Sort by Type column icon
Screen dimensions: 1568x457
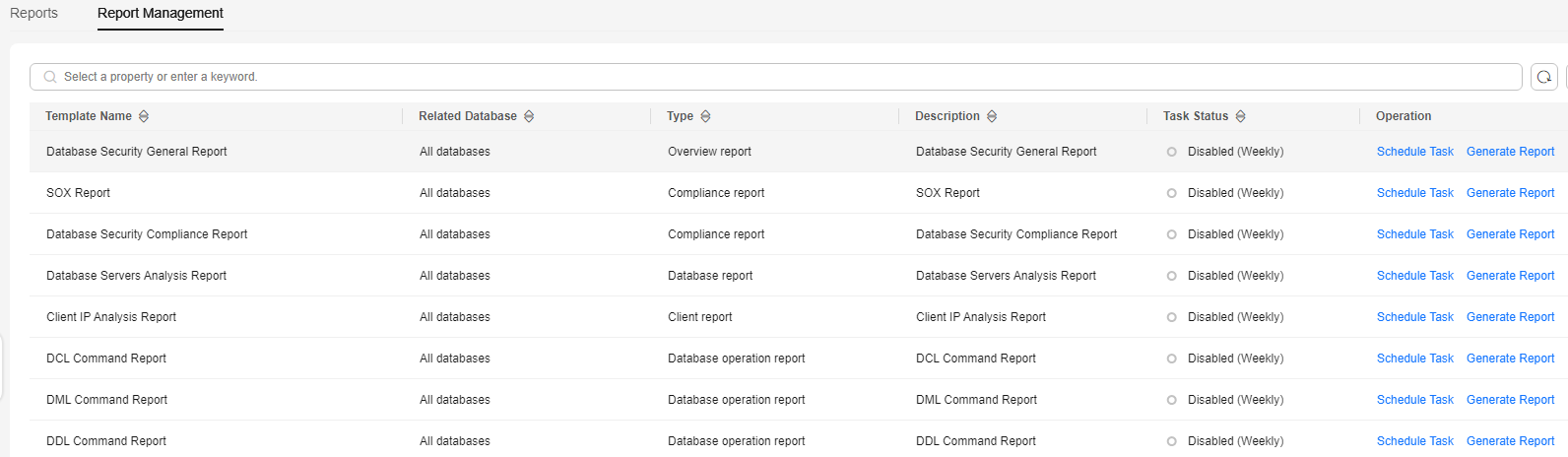tap(705, 116)
